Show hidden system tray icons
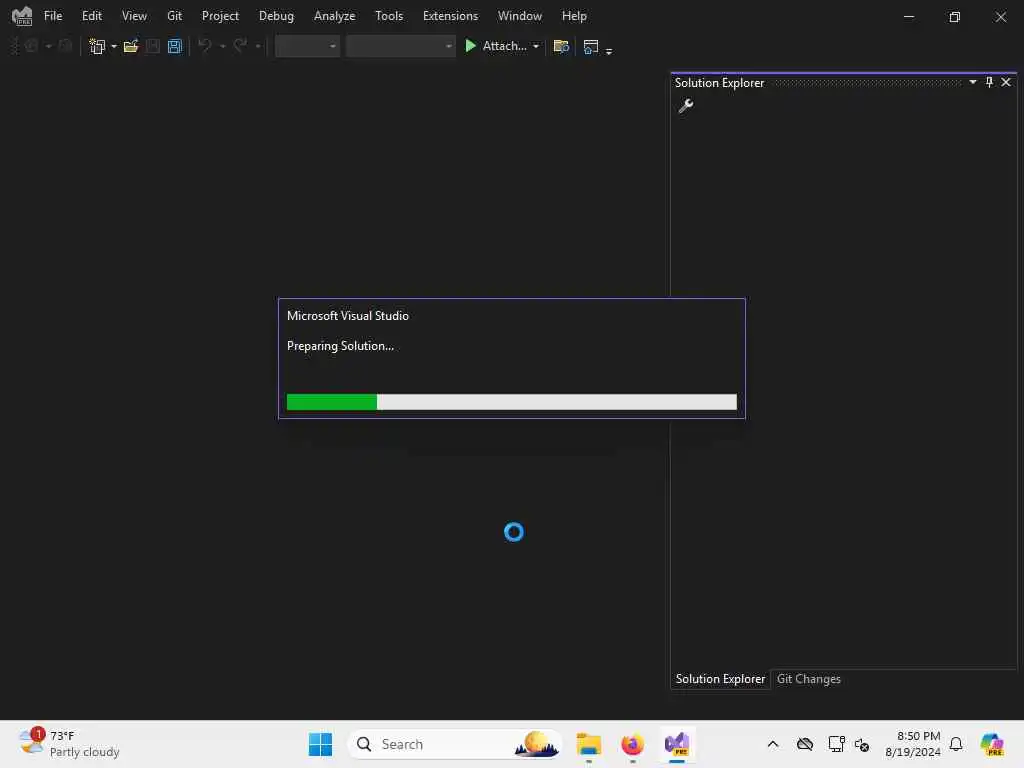 (773, 744)
